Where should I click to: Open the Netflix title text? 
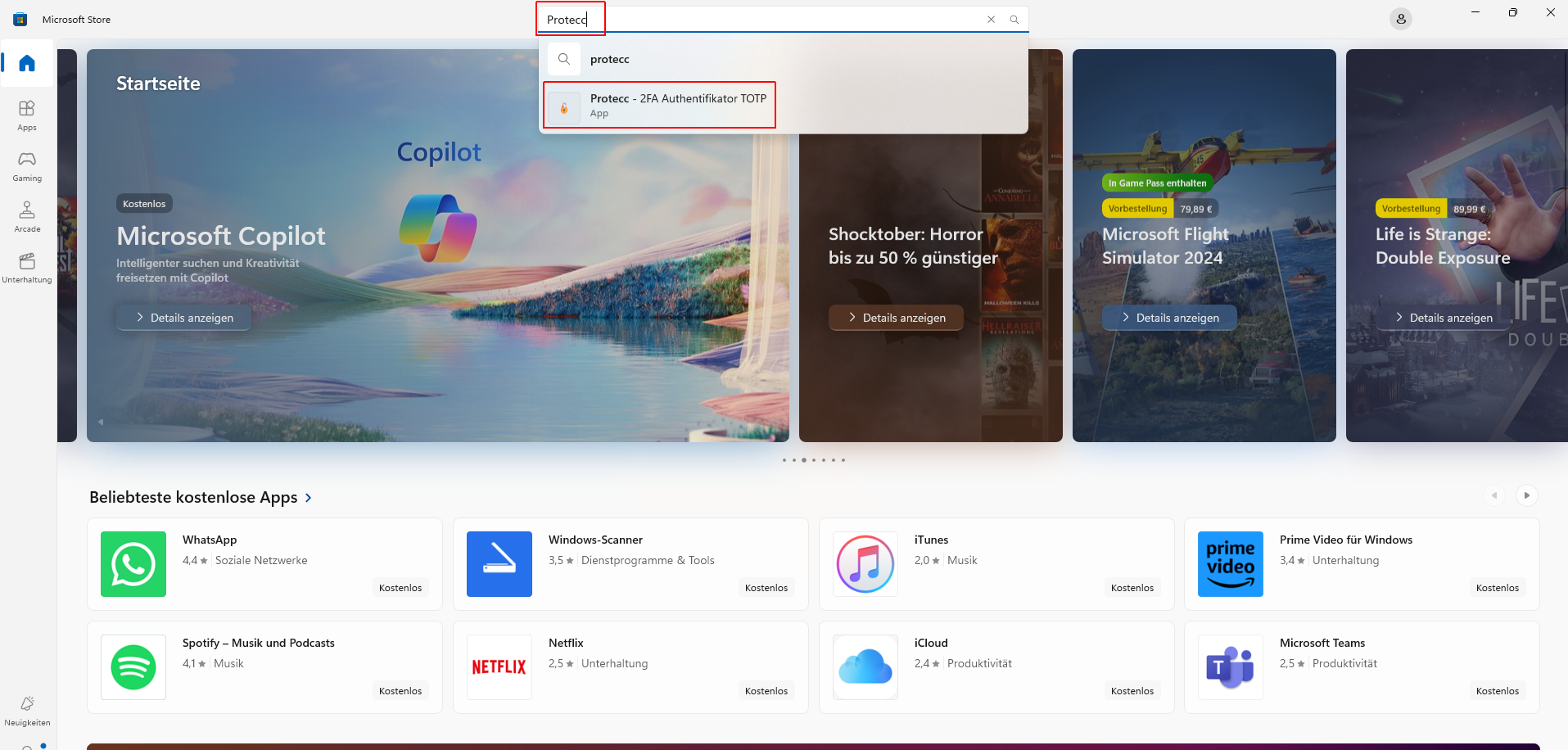tap(566, 643)
